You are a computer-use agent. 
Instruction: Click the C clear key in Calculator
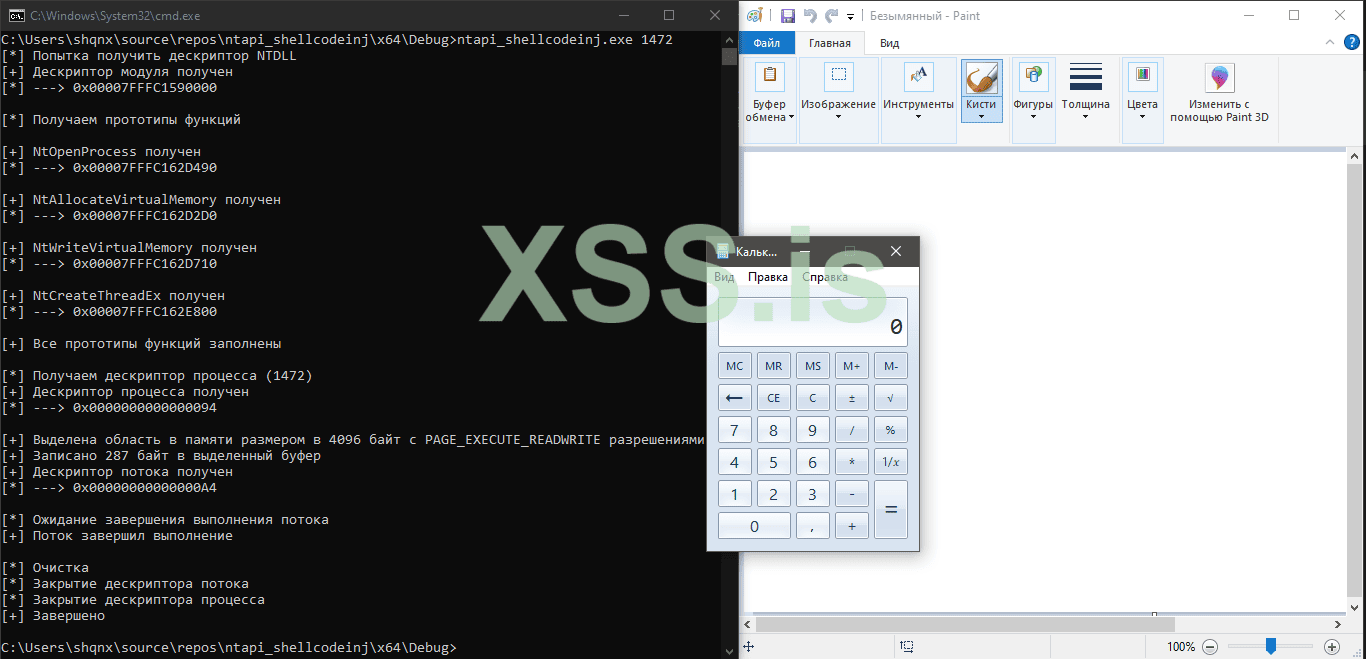(813, 398)
